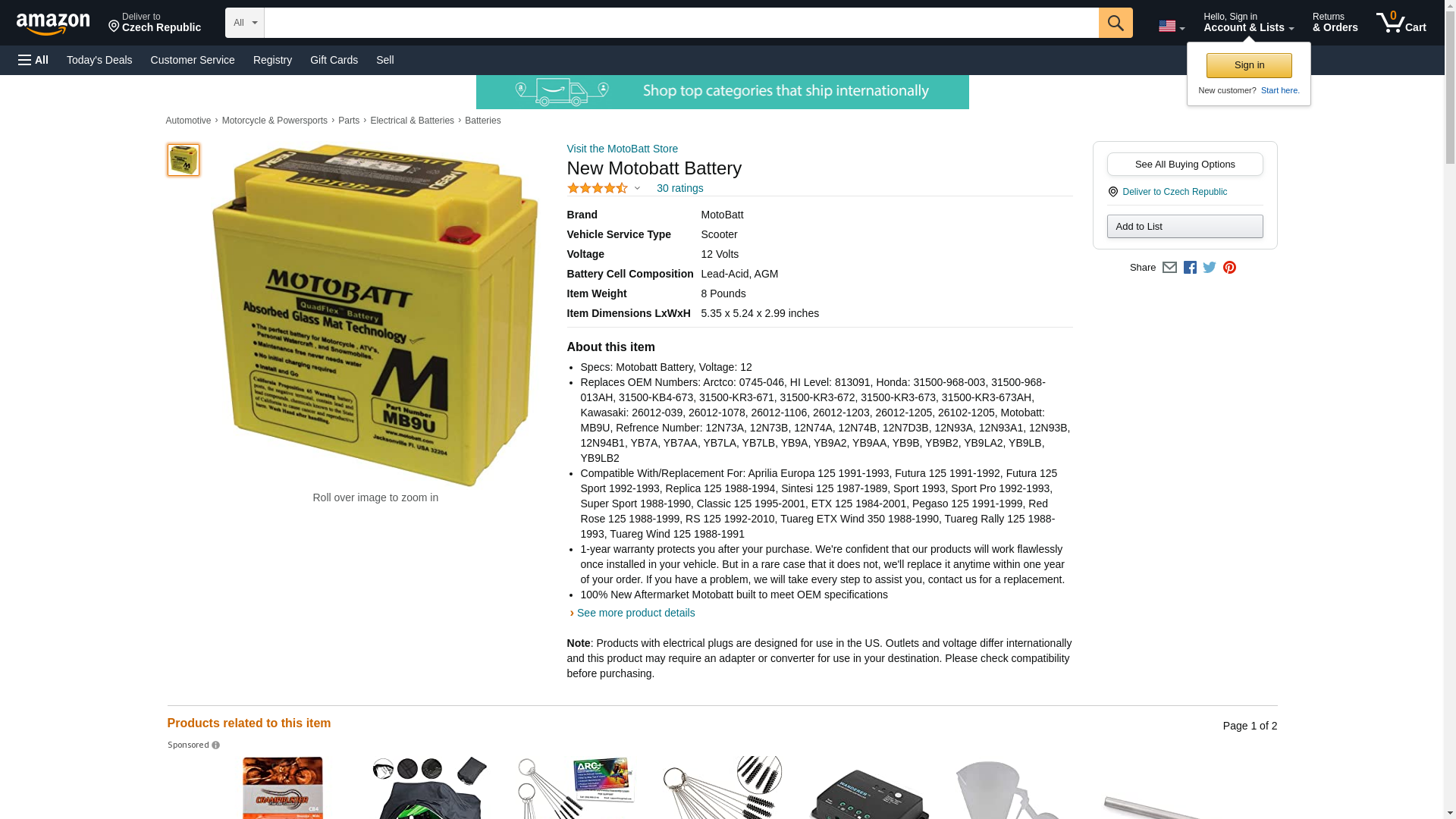The width and height of the screenshot is (1456, 819).
Task: Share product on Twitter icon
Action: tap(1209, 267)
